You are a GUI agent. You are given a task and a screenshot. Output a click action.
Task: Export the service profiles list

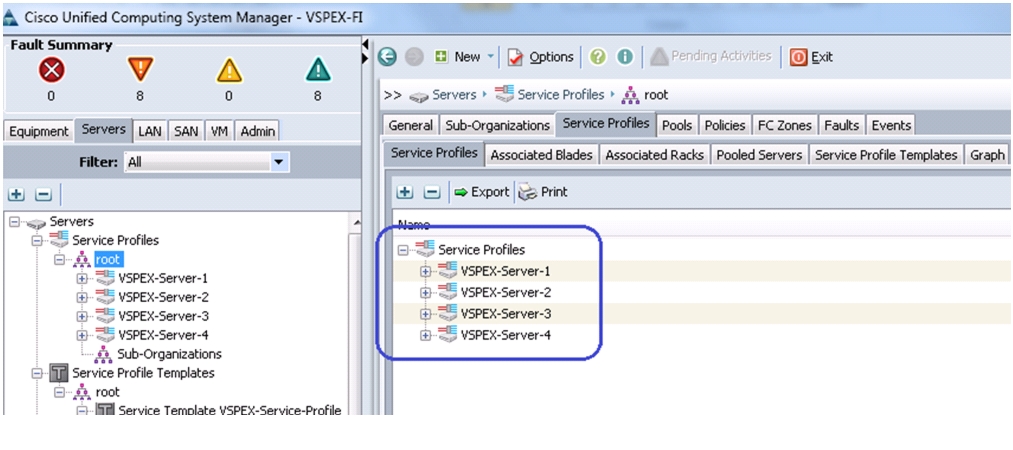pyautogui.click(x=481, y=192)
